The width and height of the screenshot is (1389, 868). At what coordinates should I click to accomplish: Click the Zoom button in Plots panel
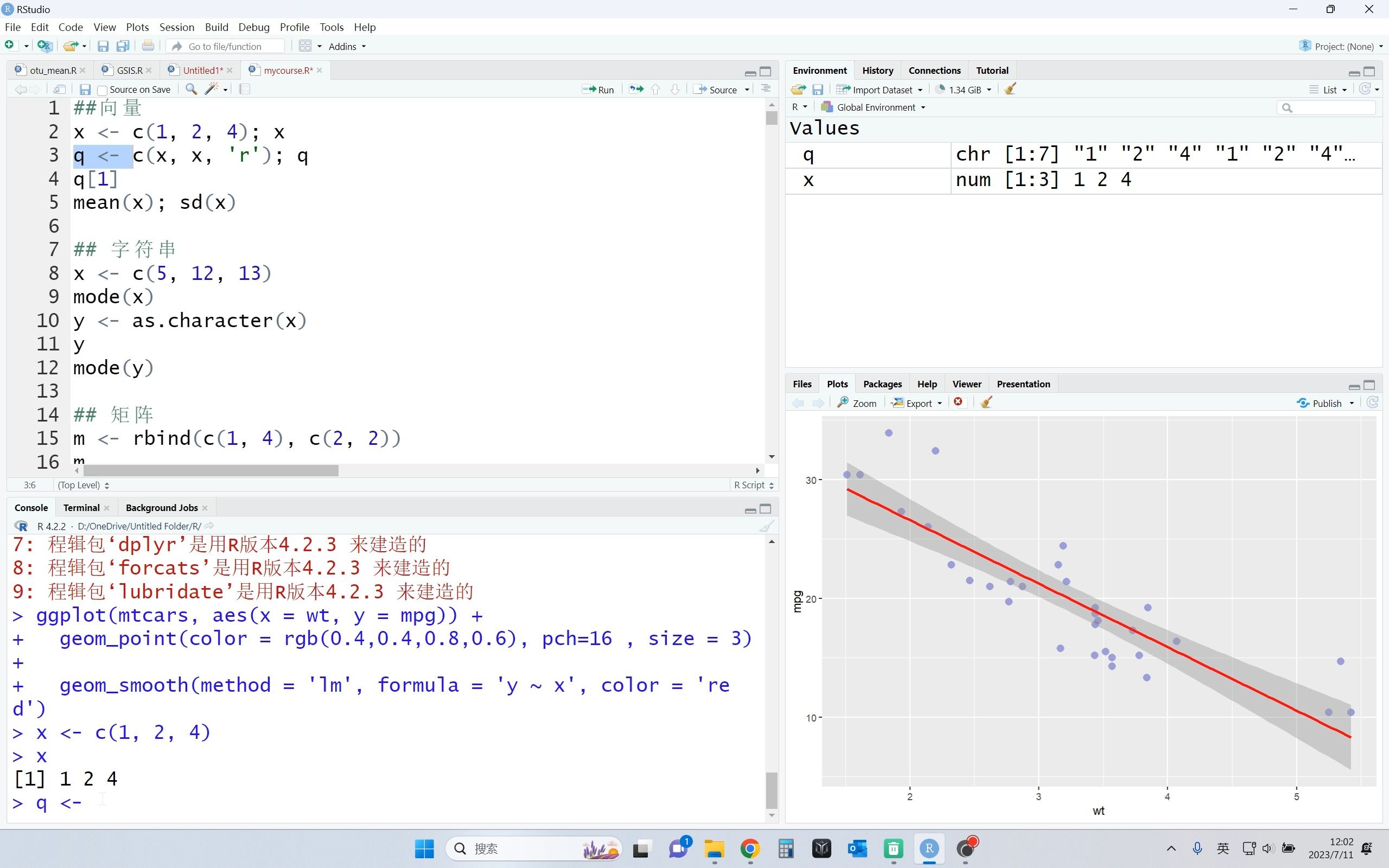pyautogui.click(x=858, y=403)
